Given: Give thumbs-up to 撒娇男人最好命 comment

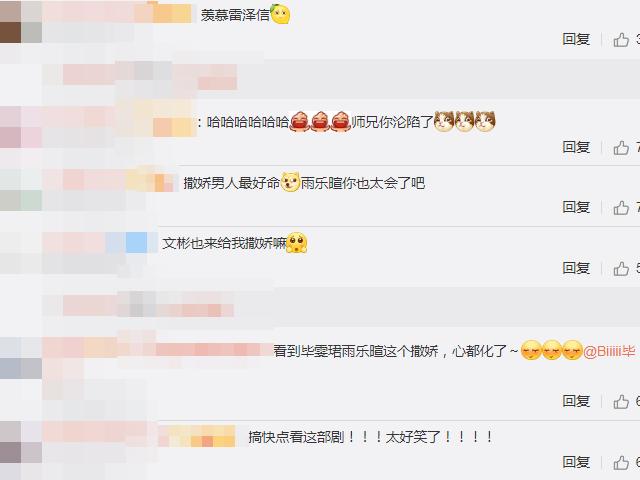Looking at the screenshot, I should coord(621,208).
